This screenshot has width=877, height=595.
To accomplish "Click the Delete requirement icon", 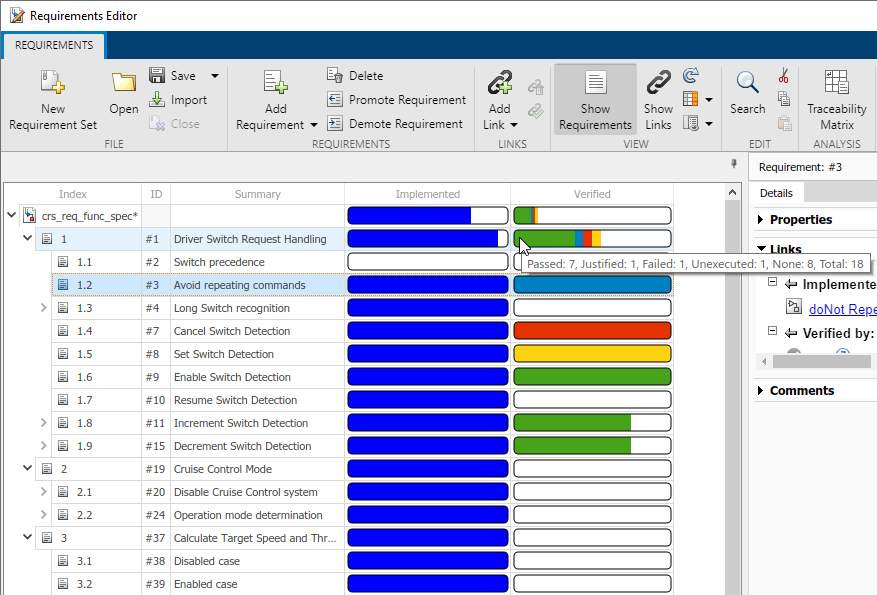I will pos(335,76).
